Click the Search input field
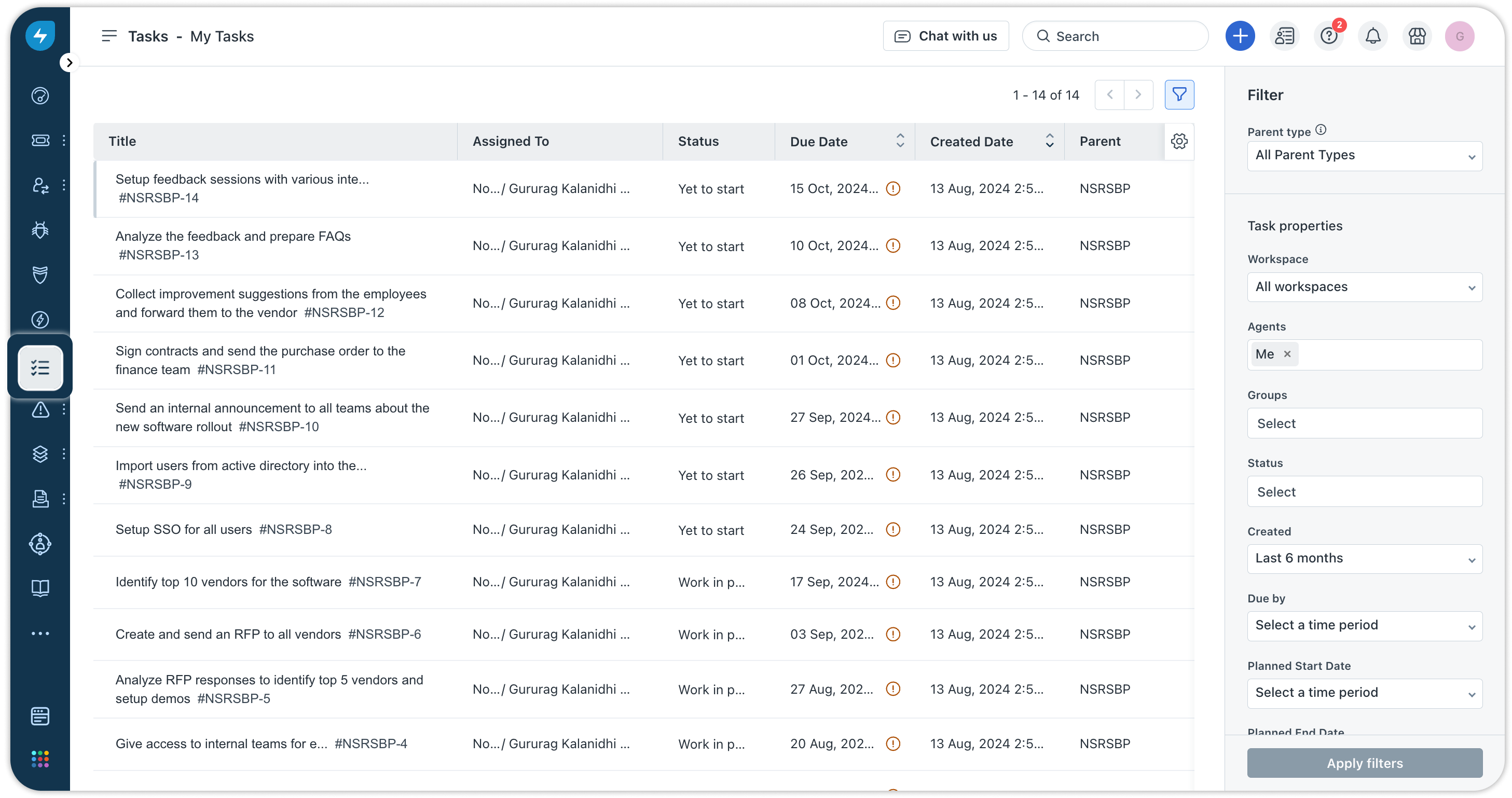The image size is (1512, 798). [1115, 36]
